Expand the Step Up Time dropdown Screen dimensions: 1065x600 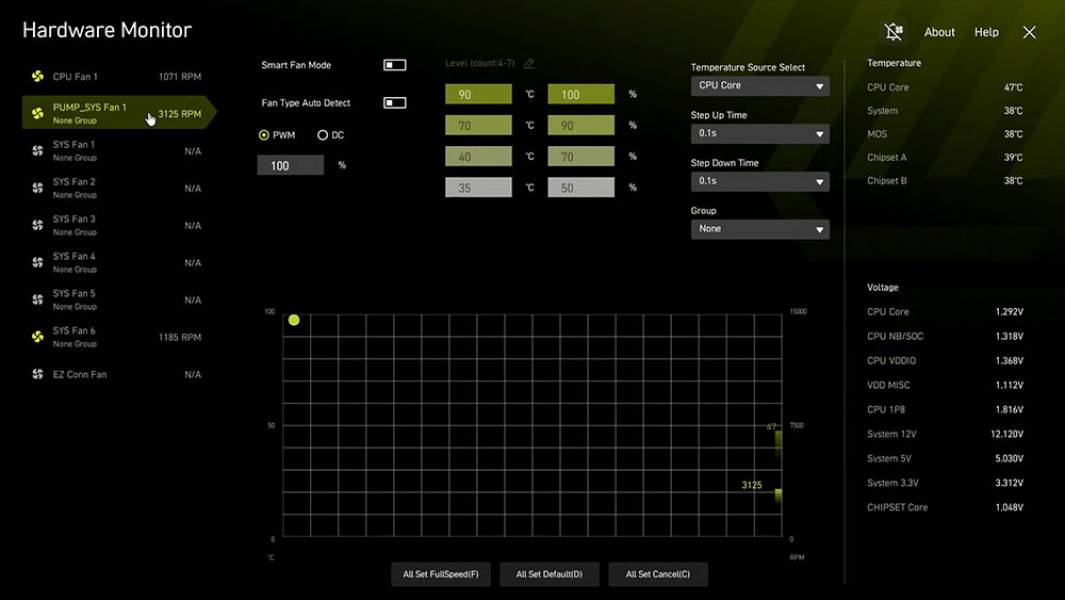(759, 133)
